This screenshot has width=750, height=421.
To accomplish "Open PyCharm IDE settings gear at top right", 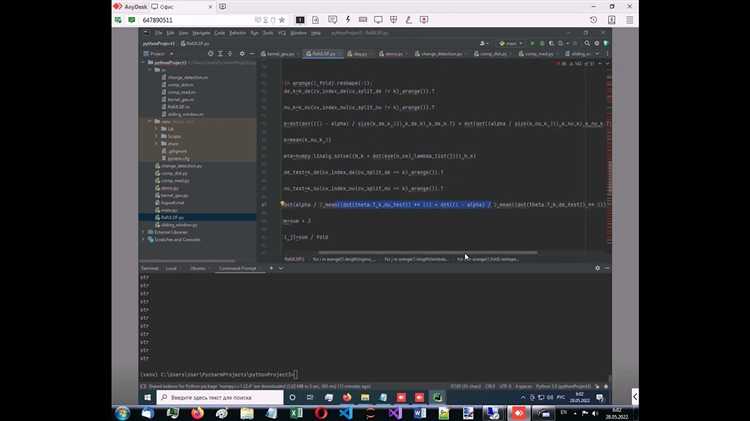I will (x=596, y=44).
